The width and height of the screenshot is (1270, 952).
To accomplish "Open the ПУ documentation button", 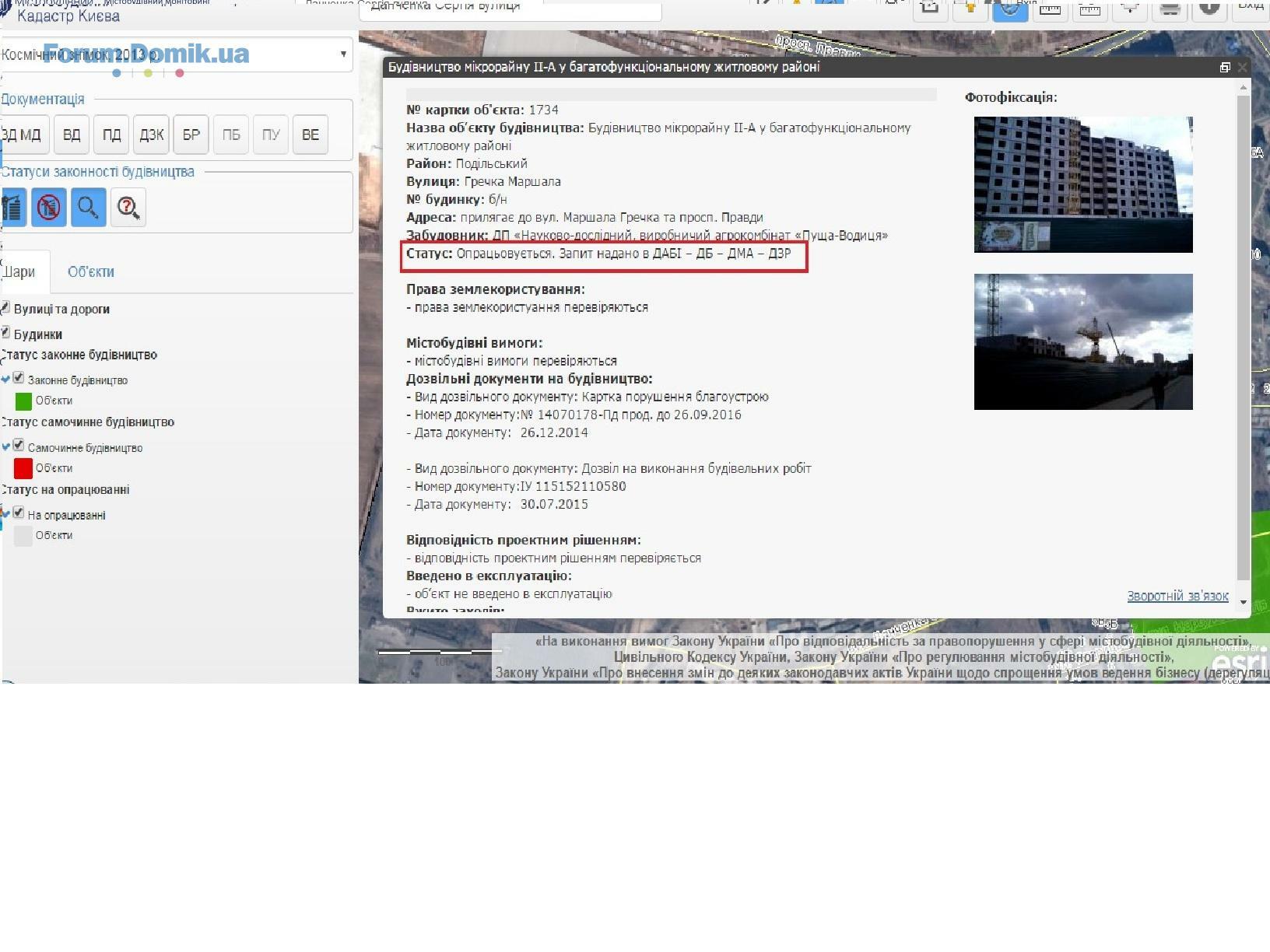I will [271, 135].
